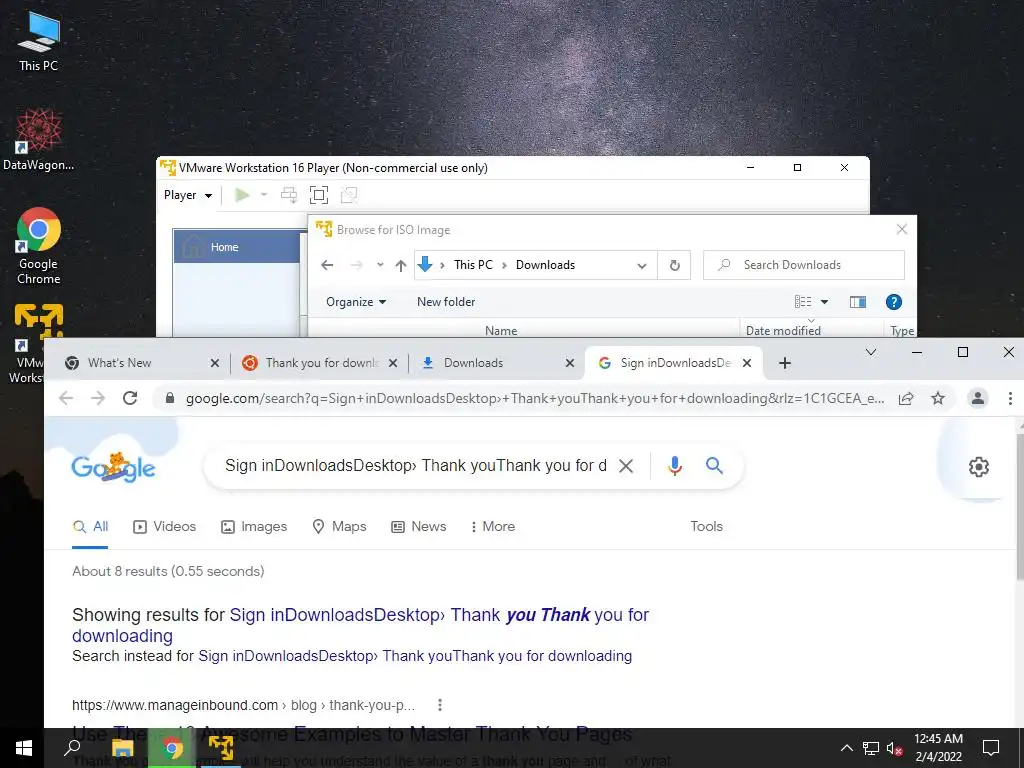Viewport: 1024px width, 768px height.
Task: Click New folder button
Action: click(446, 302)
